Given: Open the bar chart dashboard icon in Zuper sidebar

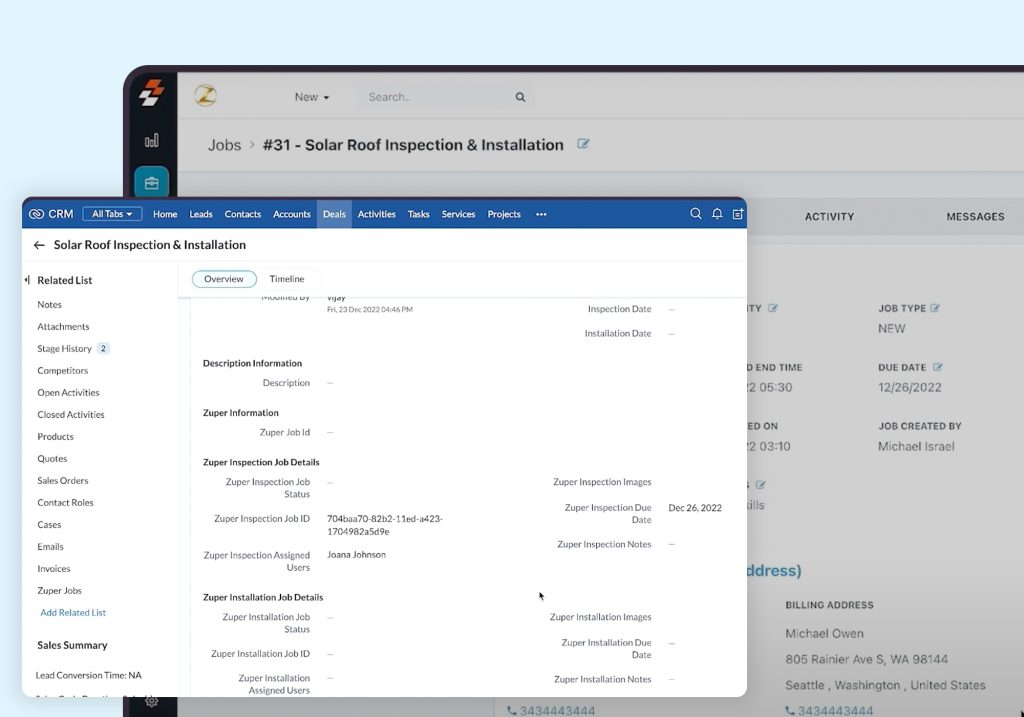Looking at the screenshot, I should 152,140.
